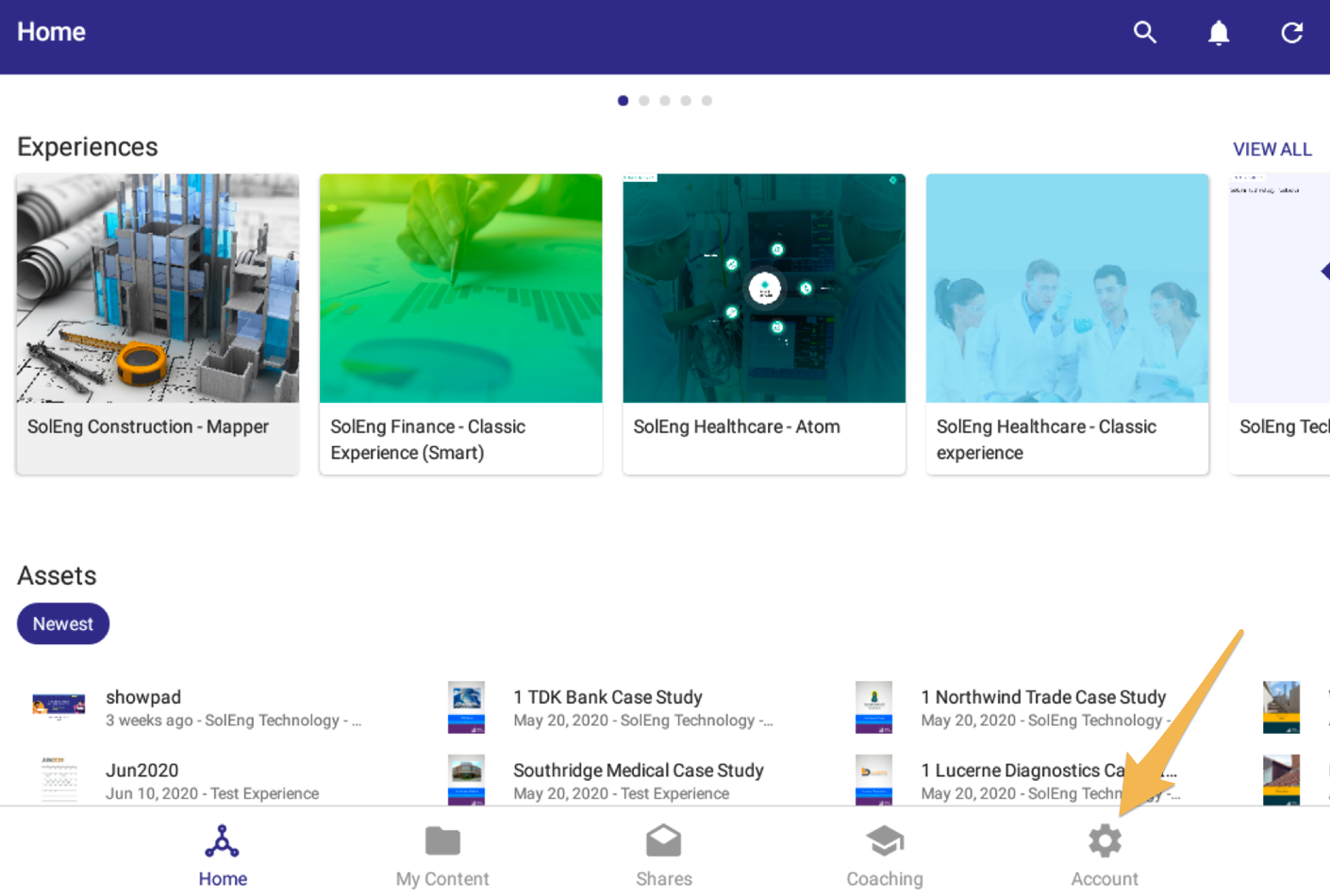The width and height of the screenshot is (1330, 896).
Task: Open notifications bell icon
Action: 1218,33
